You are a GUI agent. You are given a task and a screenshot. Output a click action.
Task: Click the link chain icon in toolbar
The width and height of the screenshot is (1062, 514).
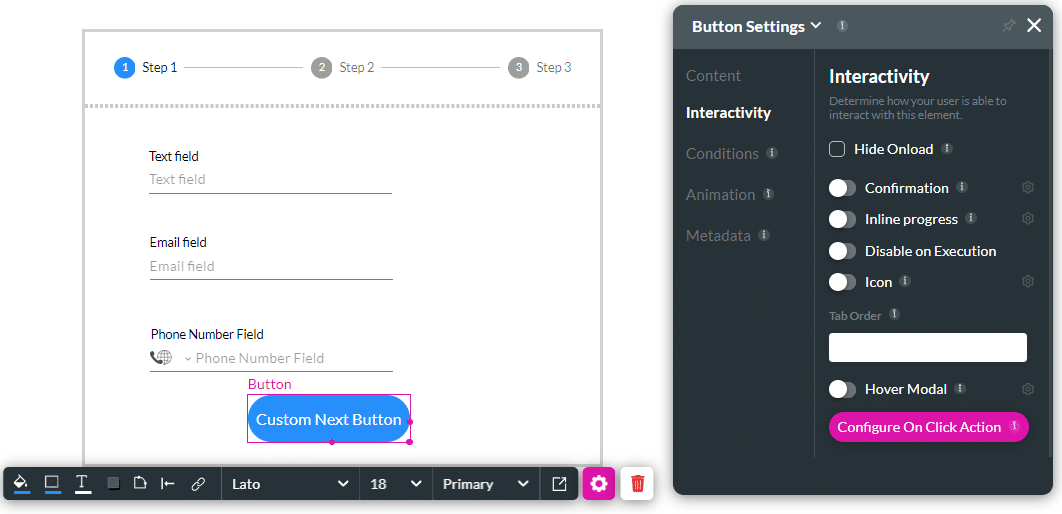pyautogui.click(x=198, y=484)
